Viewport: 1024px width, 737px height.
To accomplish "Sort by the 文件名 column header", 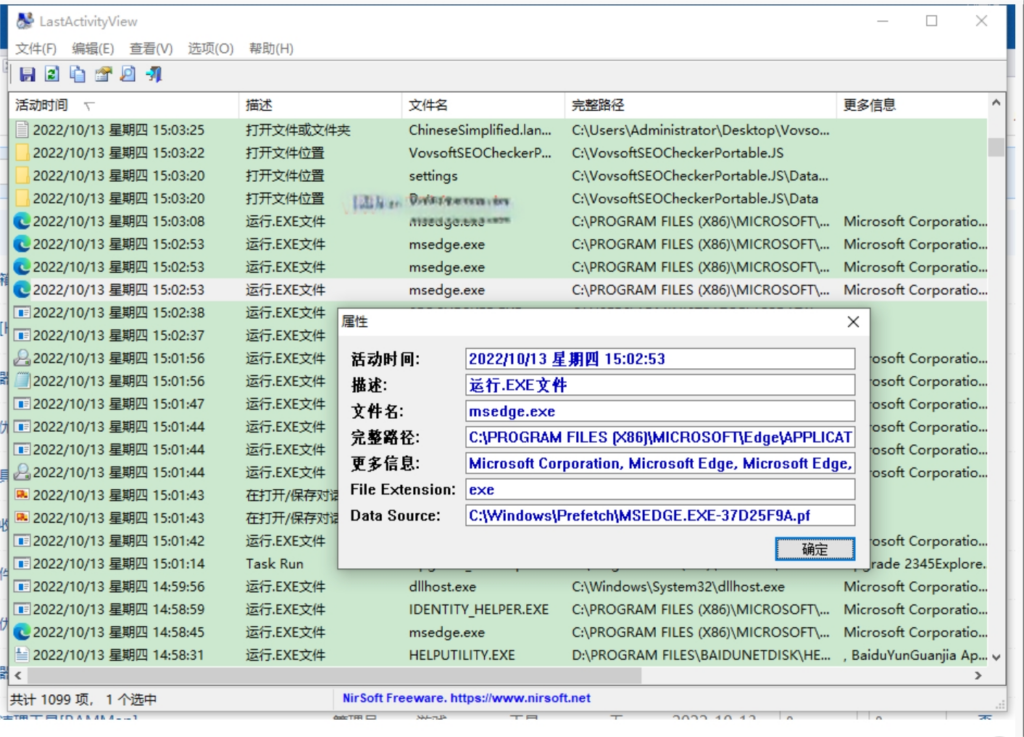I will click(428, 105).
